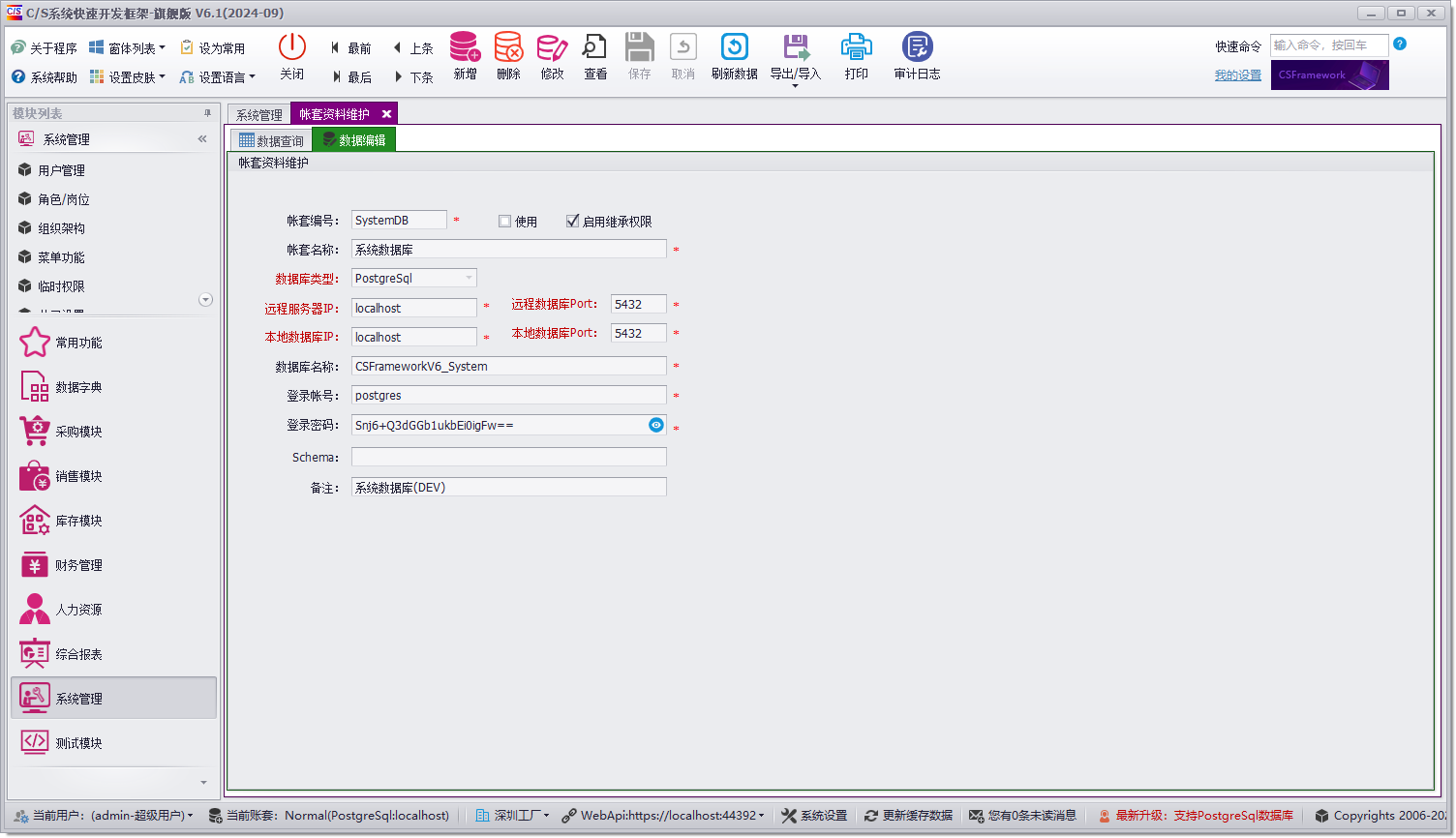Screen dimensions: 1456x838
Task: Click the 登录帐号 input field
Action: 508,395
